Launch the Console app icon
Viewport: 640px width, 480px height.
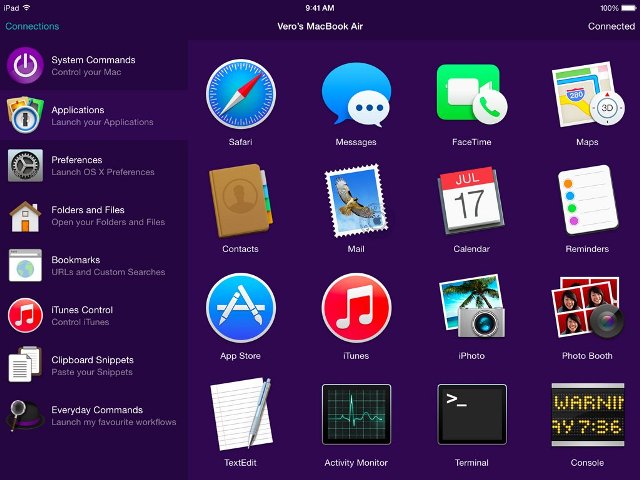(588, 414)
